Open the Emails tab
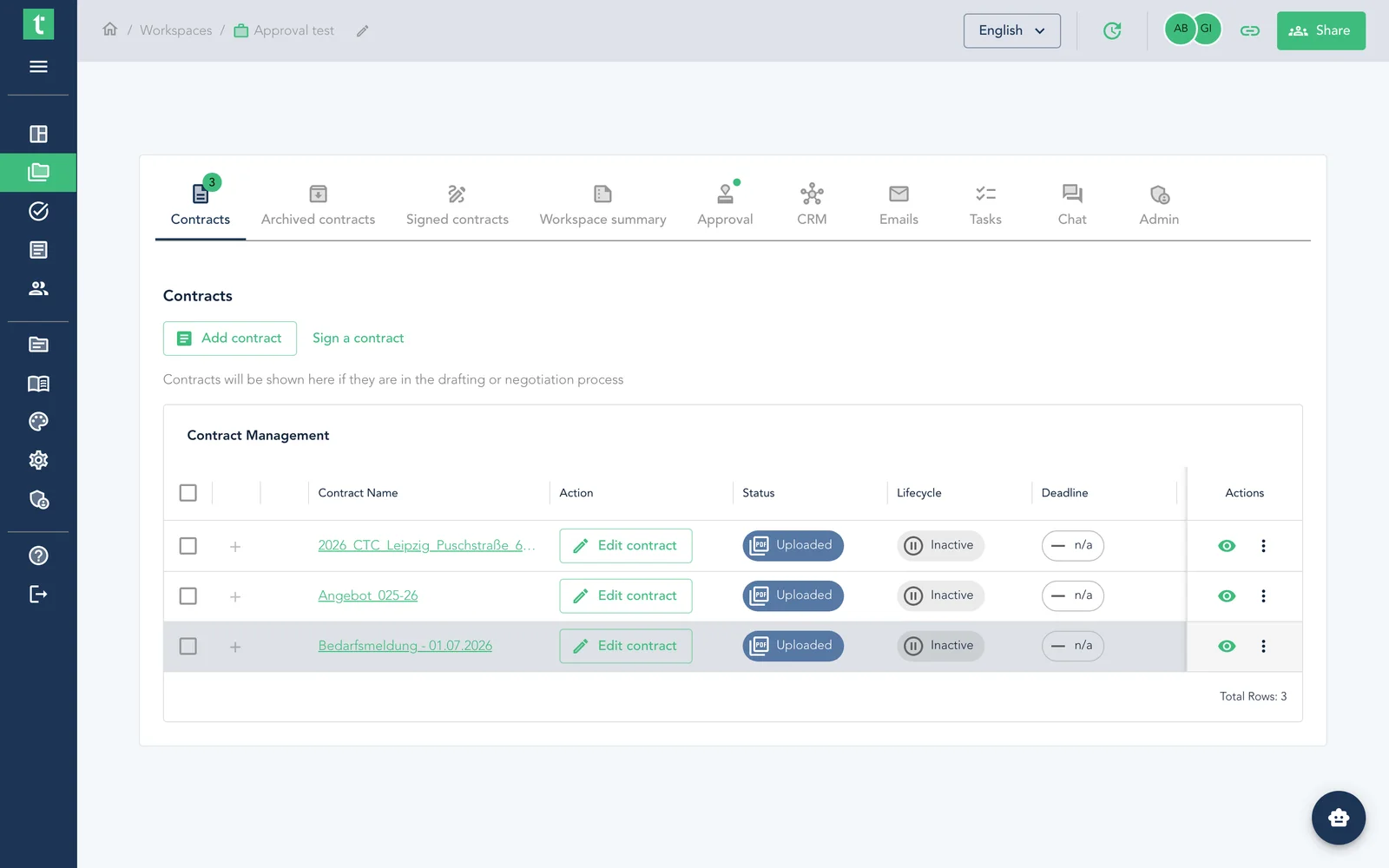This screenshot has width=1389, height=868. [899, 205]
